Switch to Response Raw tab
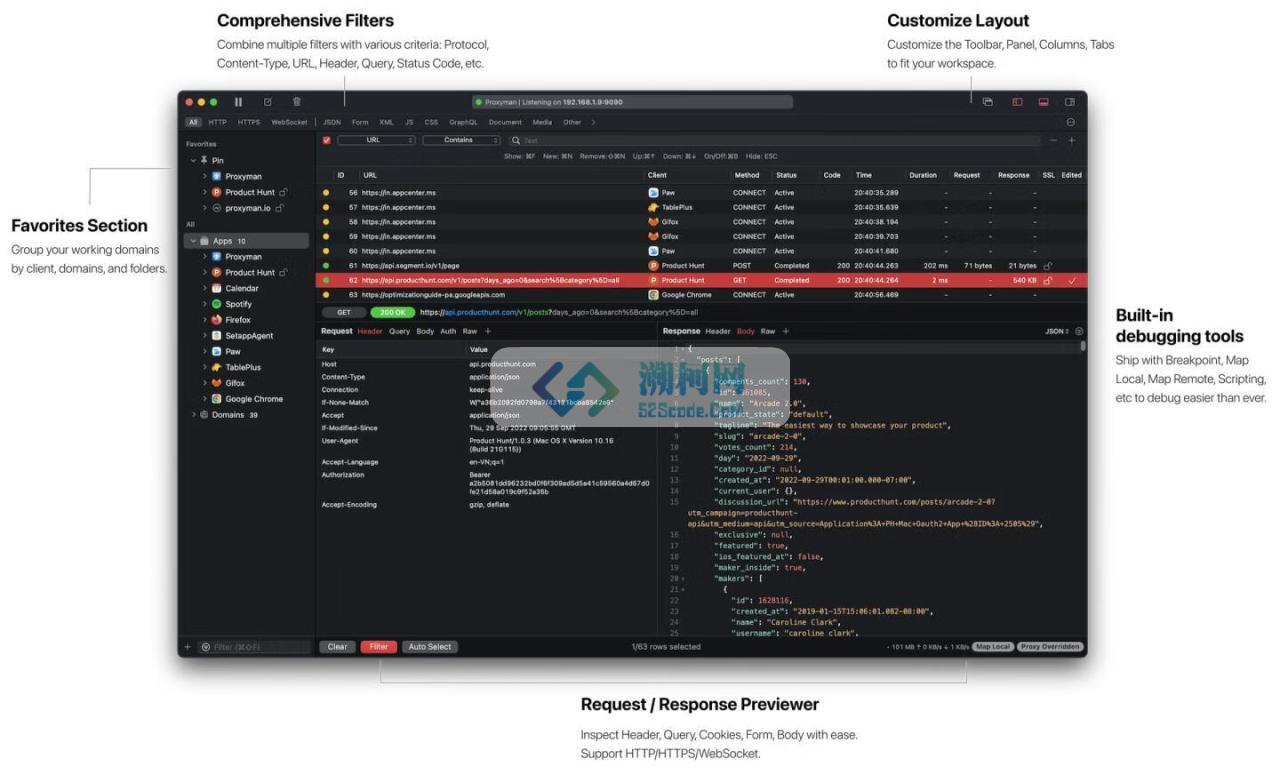 click(x=768, y=331)
